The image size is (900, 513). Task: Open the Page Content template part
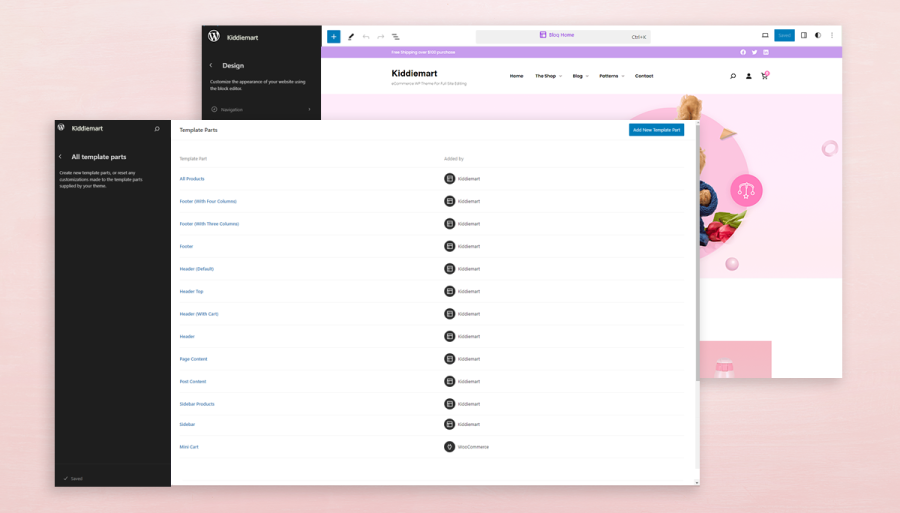tap(193, 359)
